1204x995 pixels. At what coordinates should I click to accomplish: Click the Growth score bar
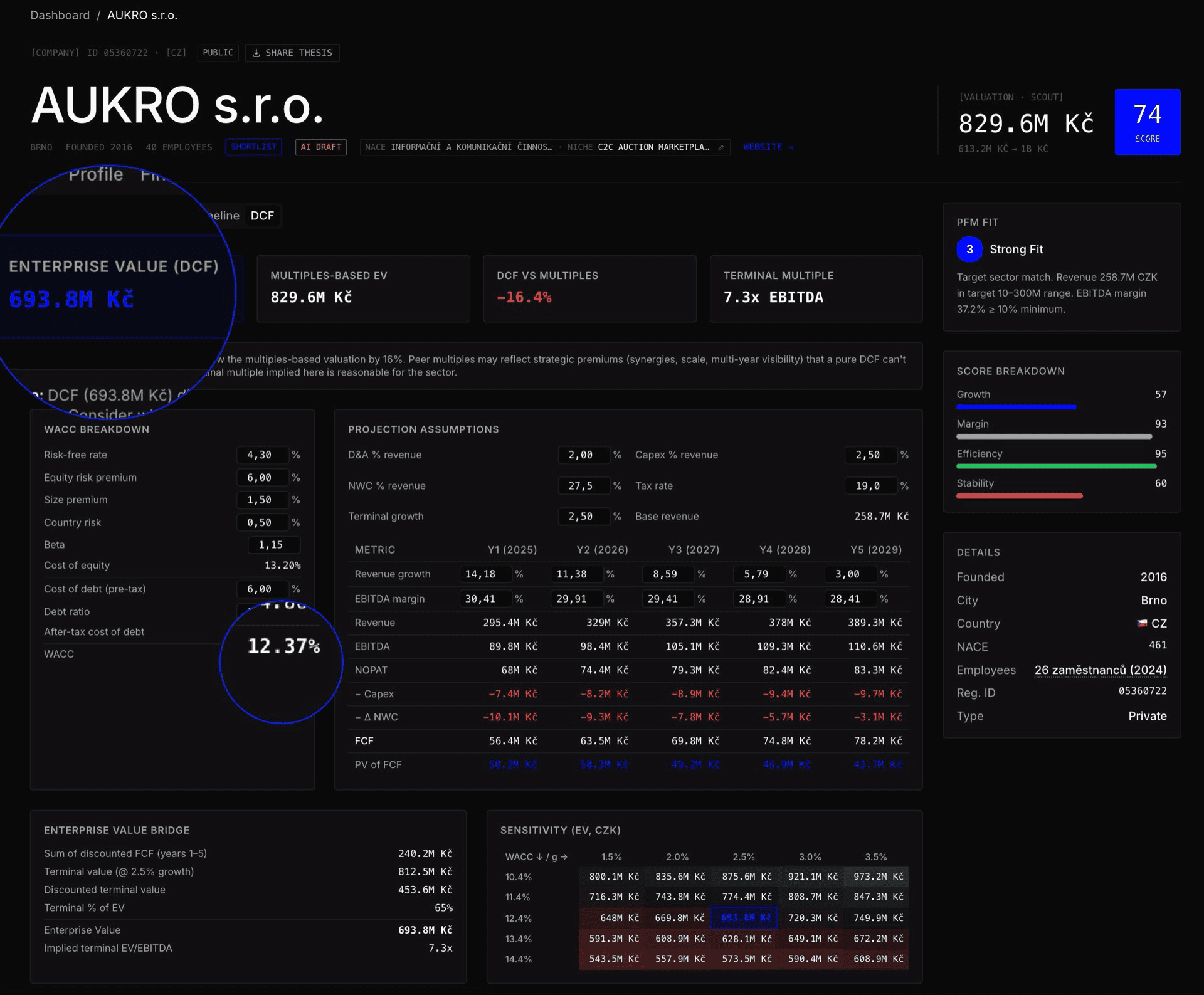1017,407
